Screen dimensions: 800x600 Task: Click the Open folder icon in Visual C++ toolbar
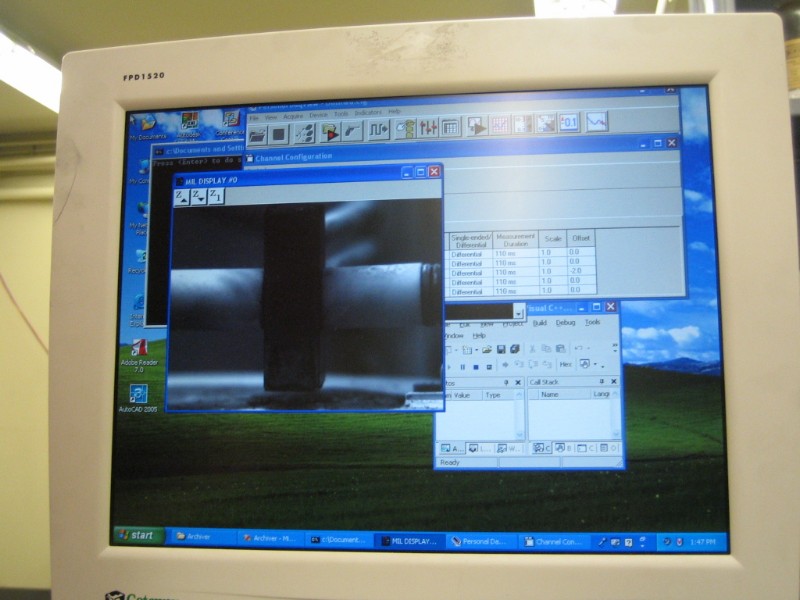click(487, 349)
